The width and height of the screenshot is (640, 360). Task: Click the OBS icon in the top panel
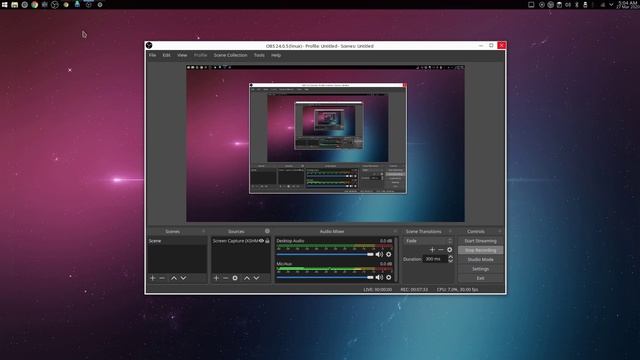55,5
